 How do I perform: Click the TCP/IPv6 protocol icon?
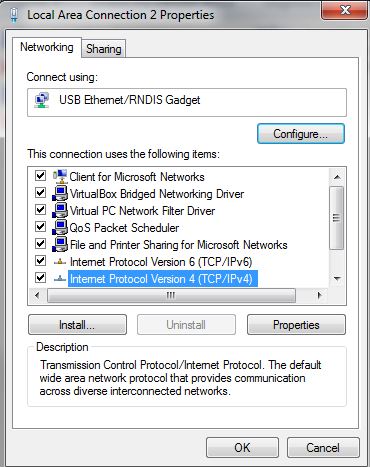click(60, 262)
